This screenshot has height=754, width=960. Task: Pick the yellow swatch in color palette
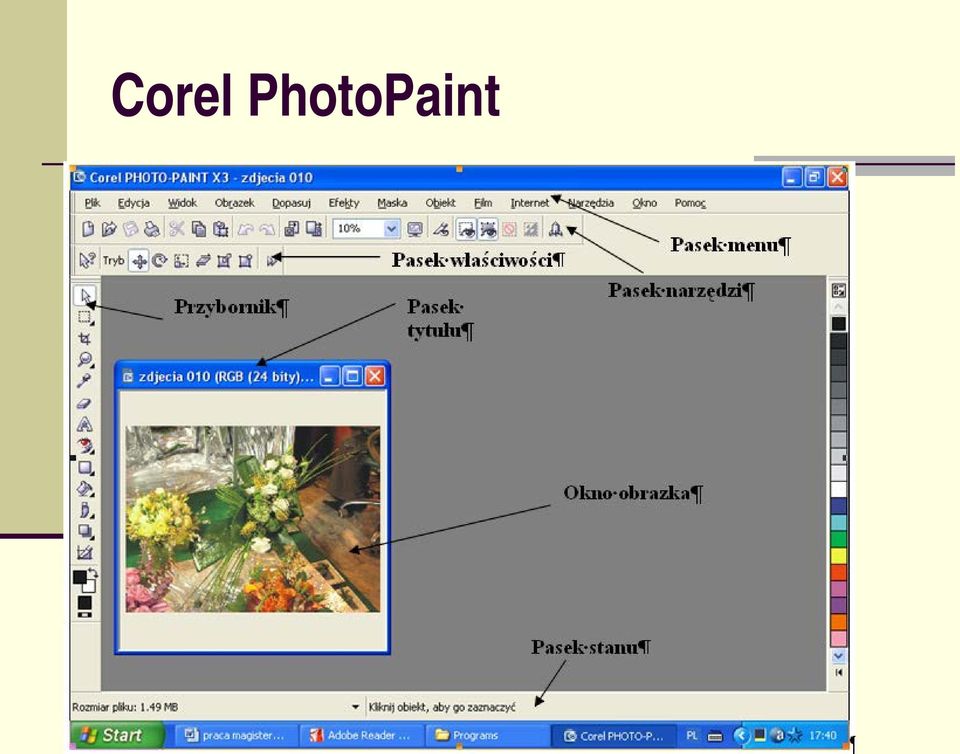[838, 556]
